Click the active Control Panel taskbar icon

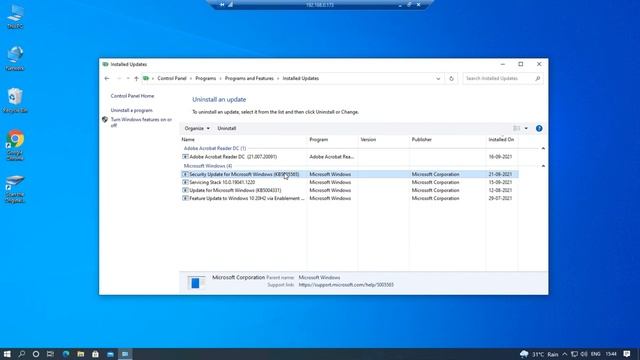[x=125, y=354]
